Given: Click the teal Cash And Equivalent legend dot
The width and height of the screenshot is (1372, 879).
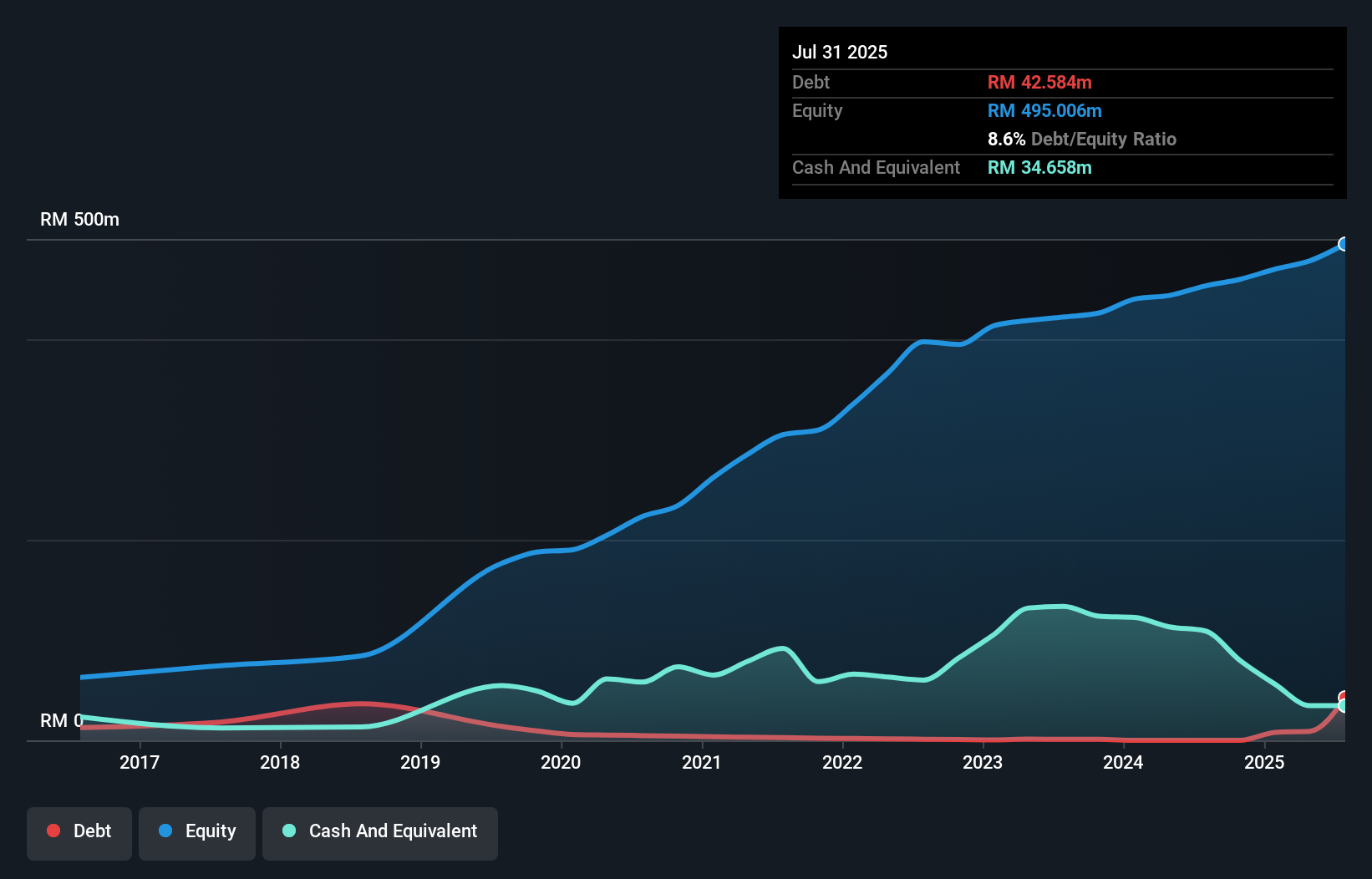Looking at the screenshot, I should tap(287, 831).
